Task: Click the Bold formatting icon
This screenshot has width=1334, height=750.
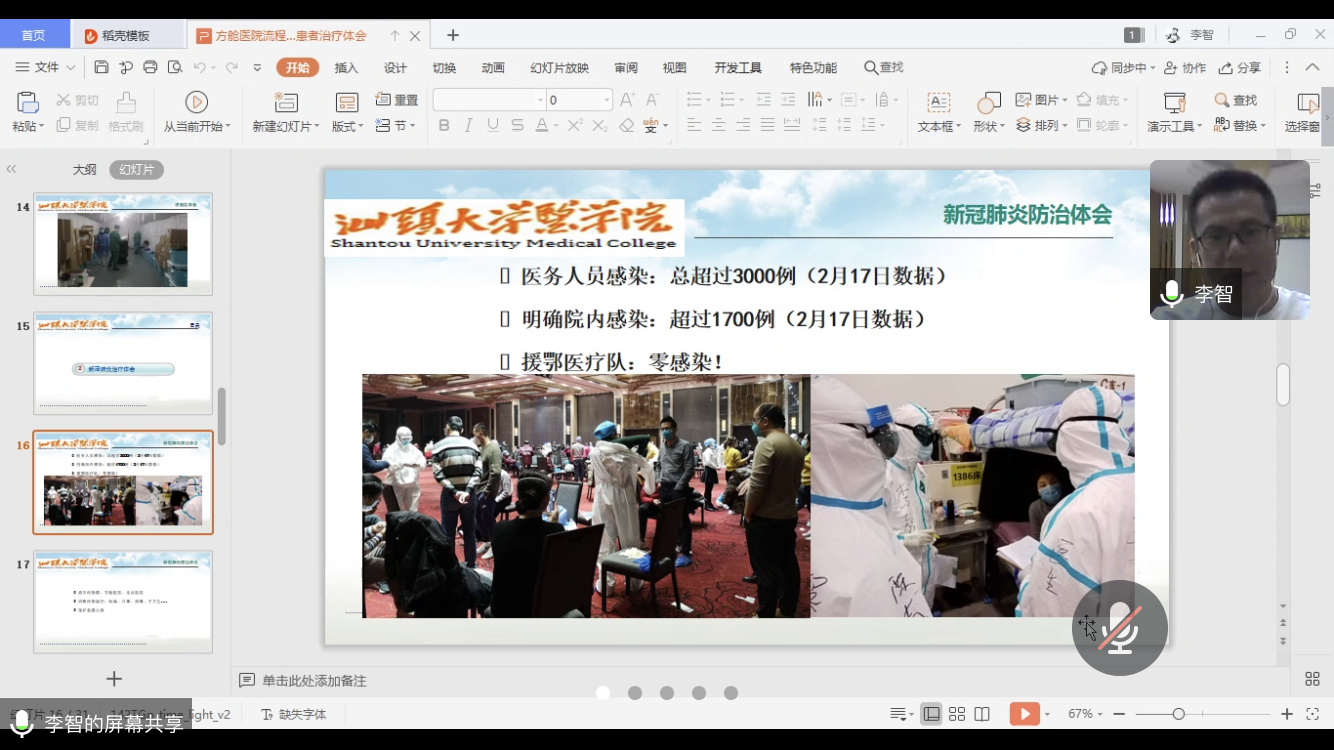Action: coord(444,125)
